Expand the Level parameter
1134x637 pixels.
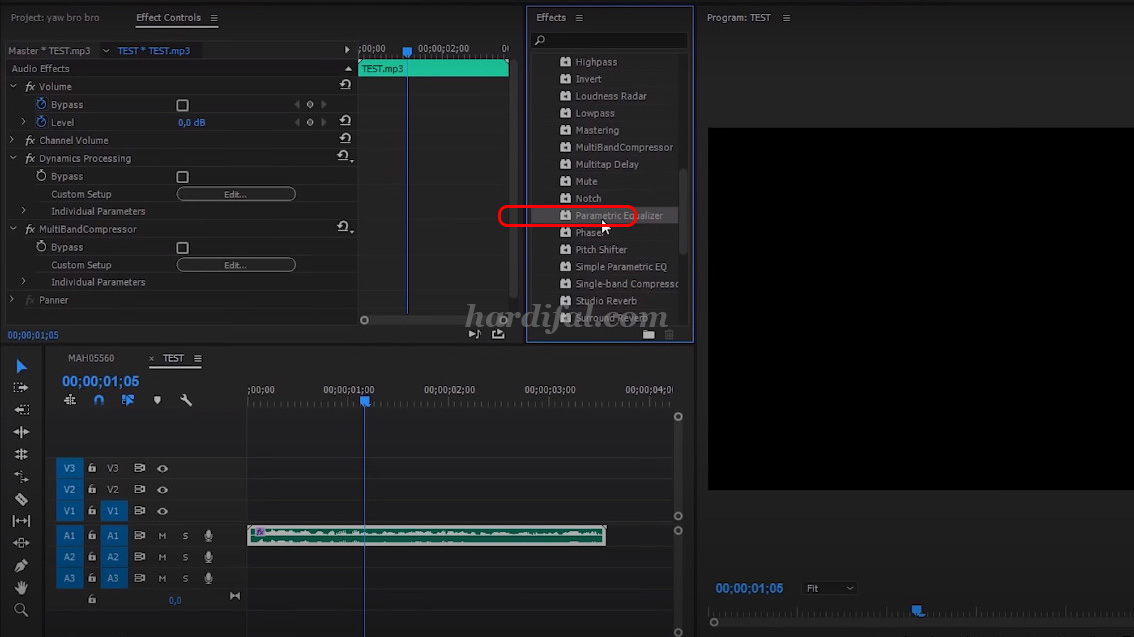pos(23,122)
